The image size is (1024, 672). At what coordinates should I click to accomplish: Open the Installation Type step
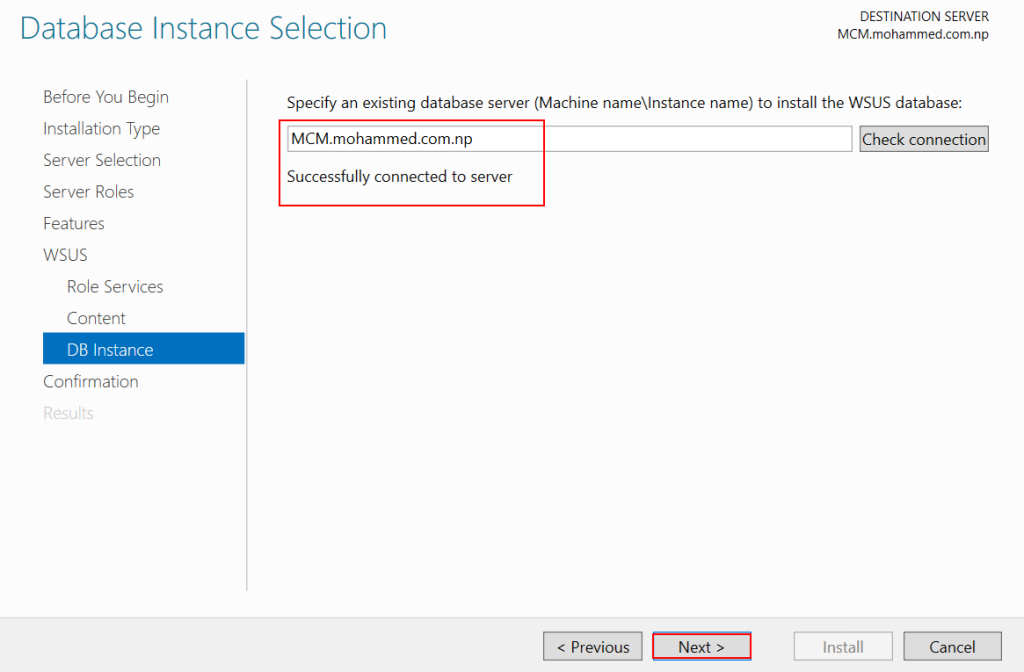pyautogui.click(x=101, y=129)
